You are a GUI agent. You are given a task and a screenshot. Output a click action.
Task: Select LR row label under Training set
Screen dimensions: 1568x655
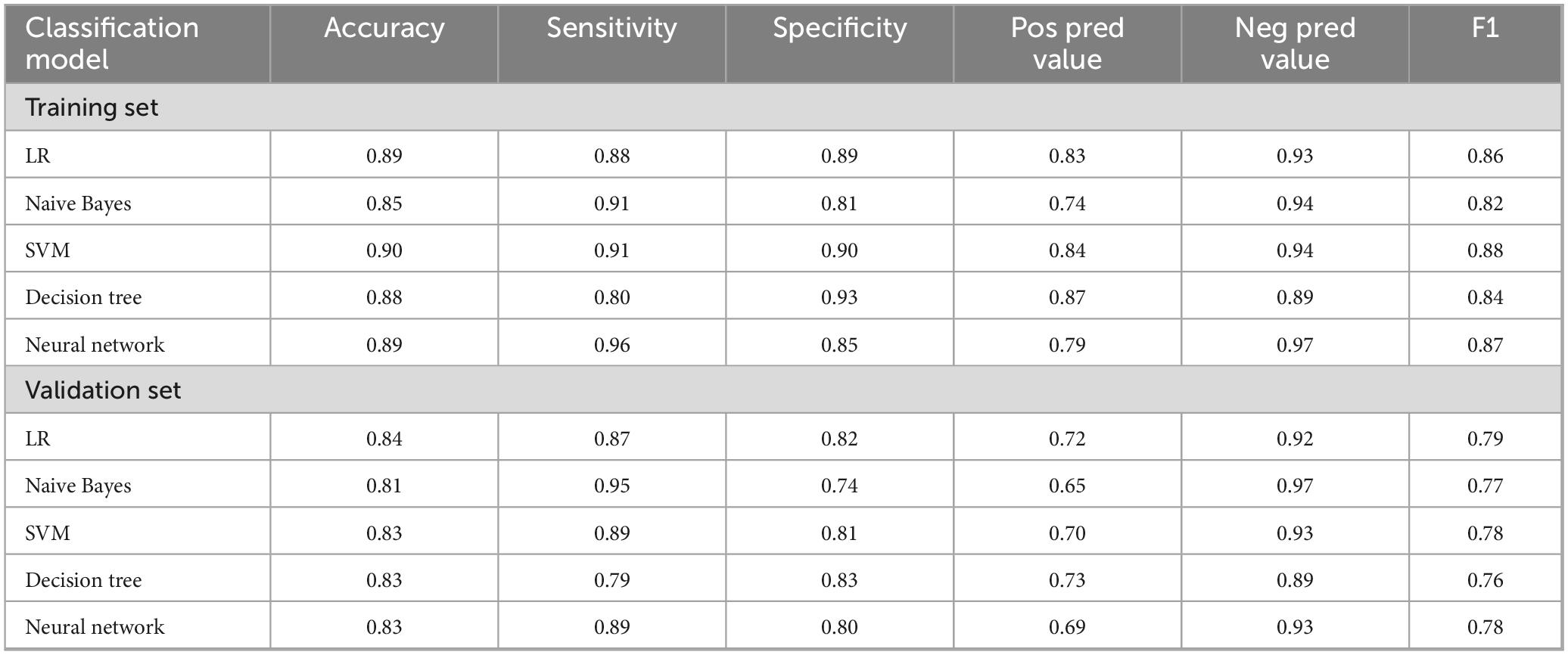click(38, 156)
